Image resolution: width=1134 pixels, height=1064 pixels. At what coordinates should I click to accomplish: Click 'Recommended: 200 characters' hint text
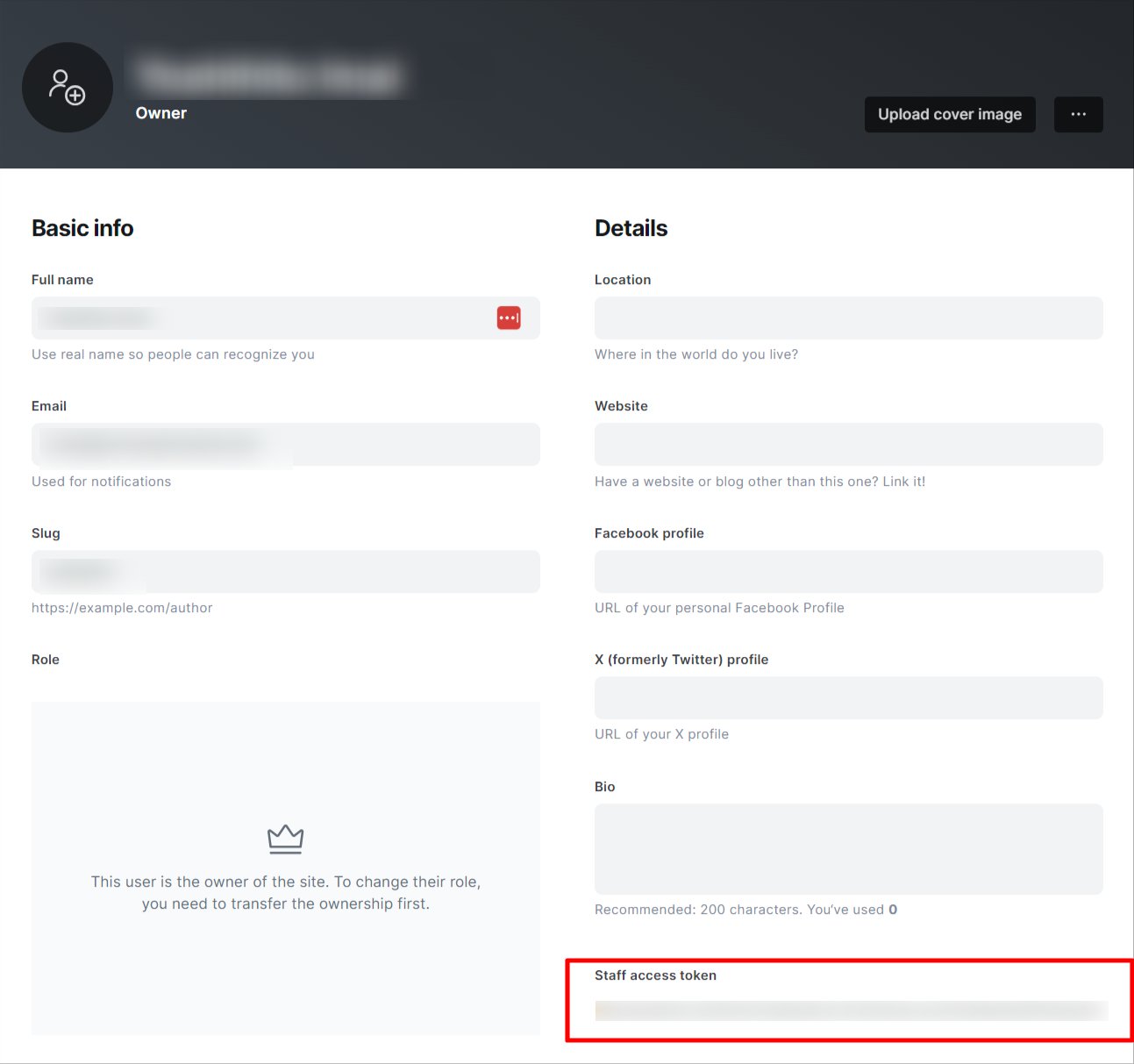click(x=745, y=910)
